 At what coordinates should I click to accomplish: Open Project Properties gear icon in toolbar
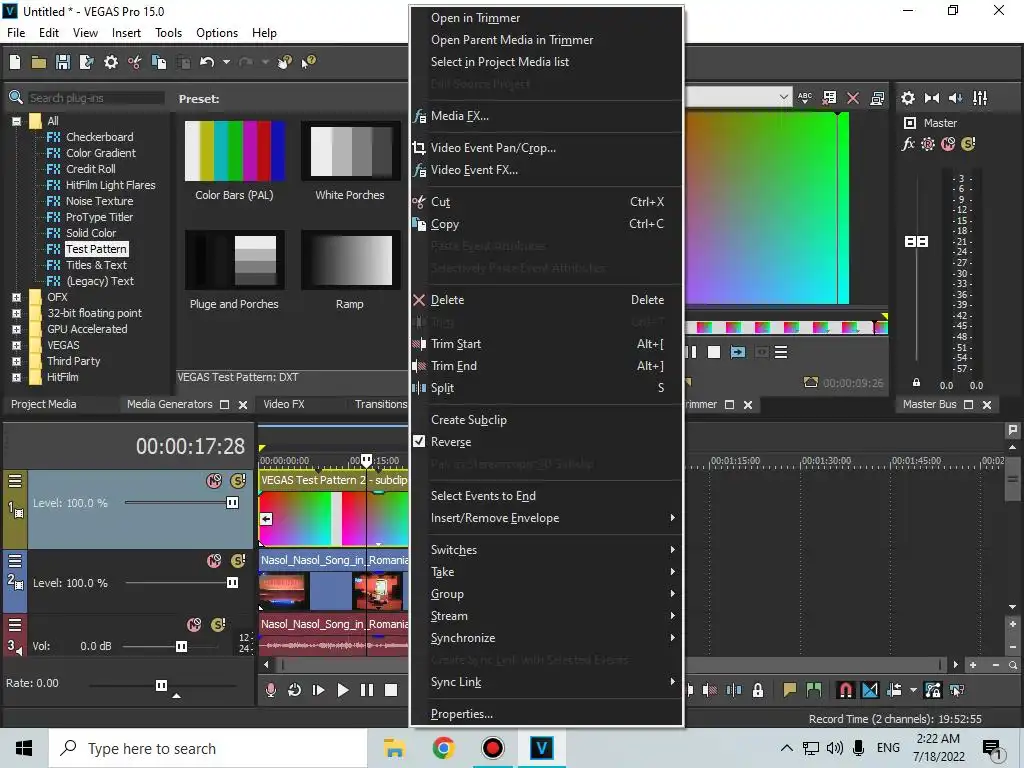111,62
